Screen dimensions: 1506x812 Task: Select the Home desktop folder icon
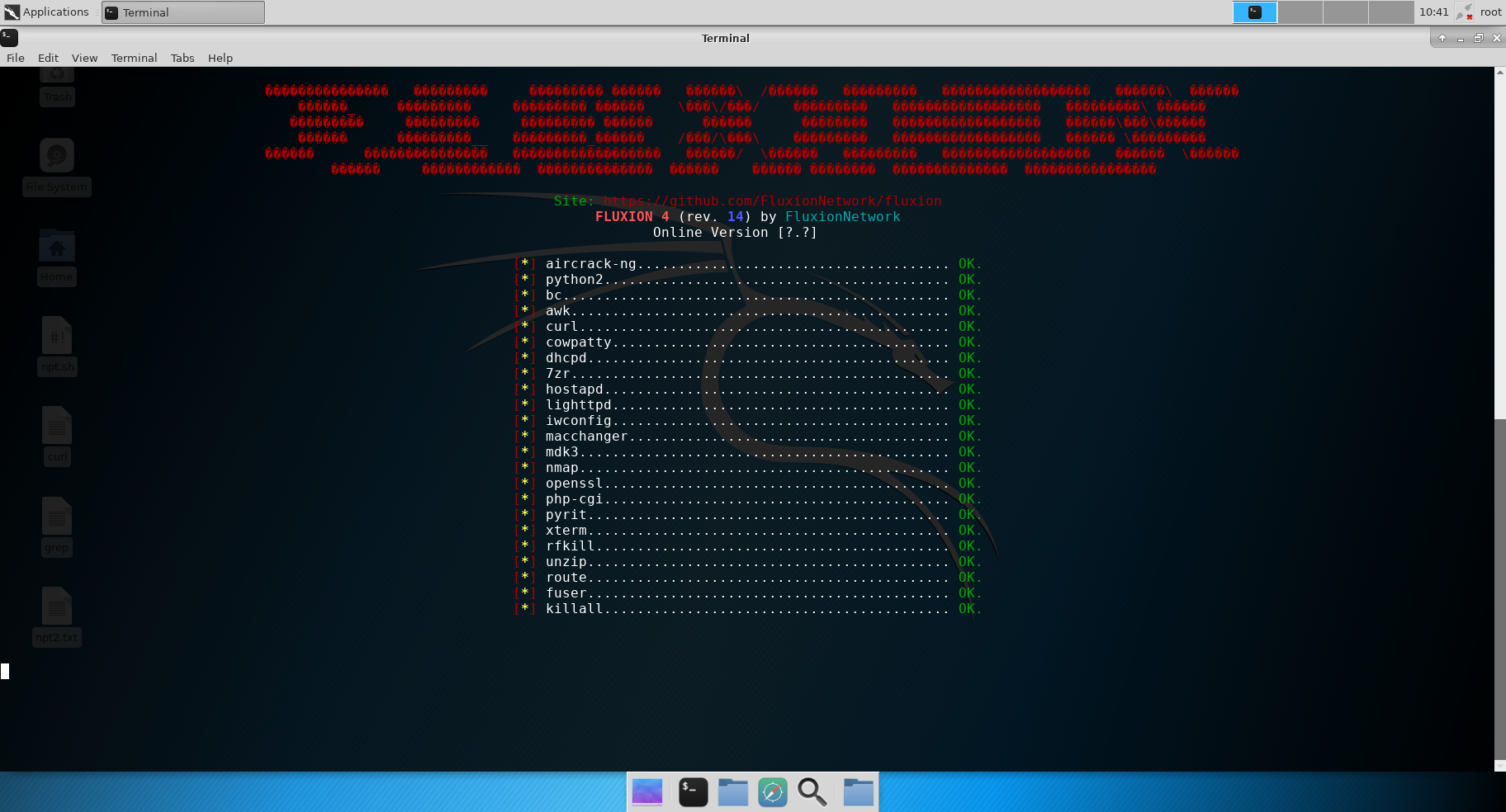pos(57,257)
